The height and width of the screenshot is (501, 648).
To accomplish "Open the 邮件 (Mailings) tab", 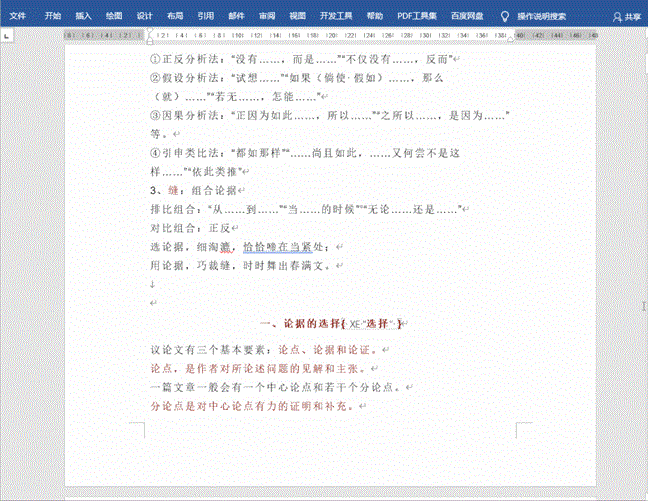I will 236,16.
